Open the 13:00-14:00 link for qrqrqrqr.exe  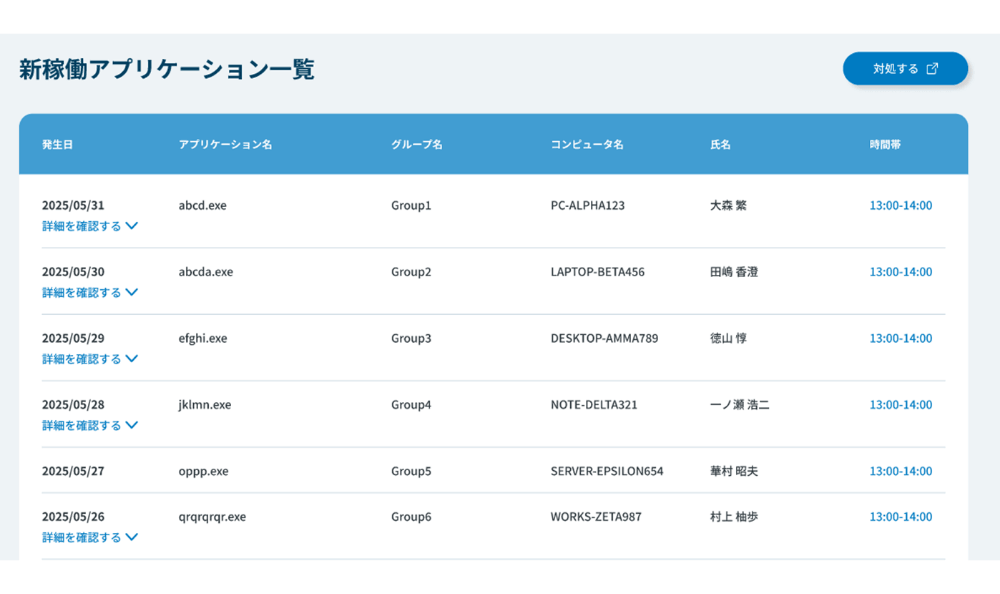[x=901, y=517]
